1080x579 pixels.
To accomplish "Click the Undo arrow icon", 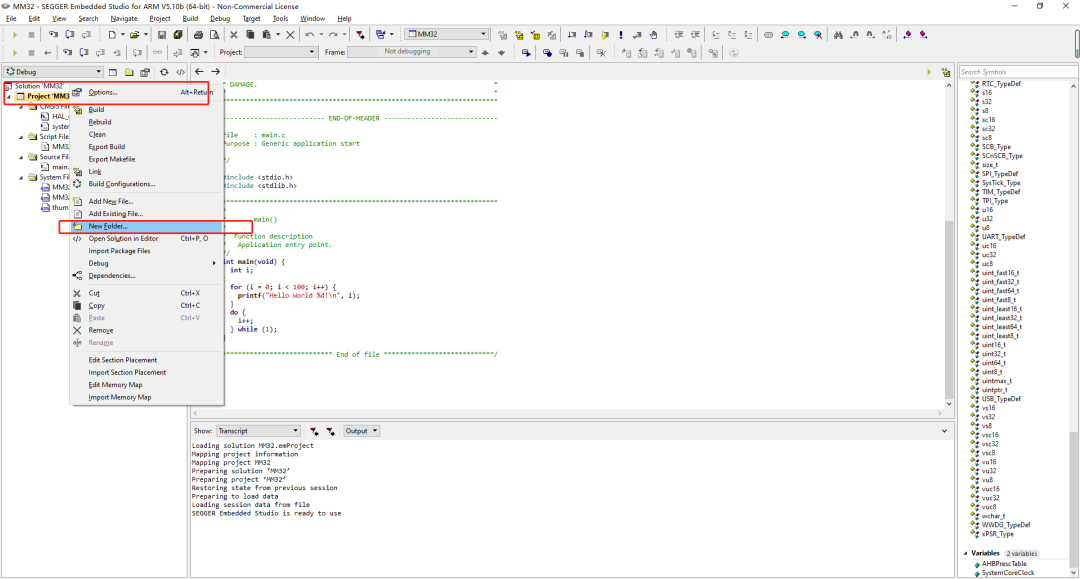I will pyautogui.click(x=310, y=34).
